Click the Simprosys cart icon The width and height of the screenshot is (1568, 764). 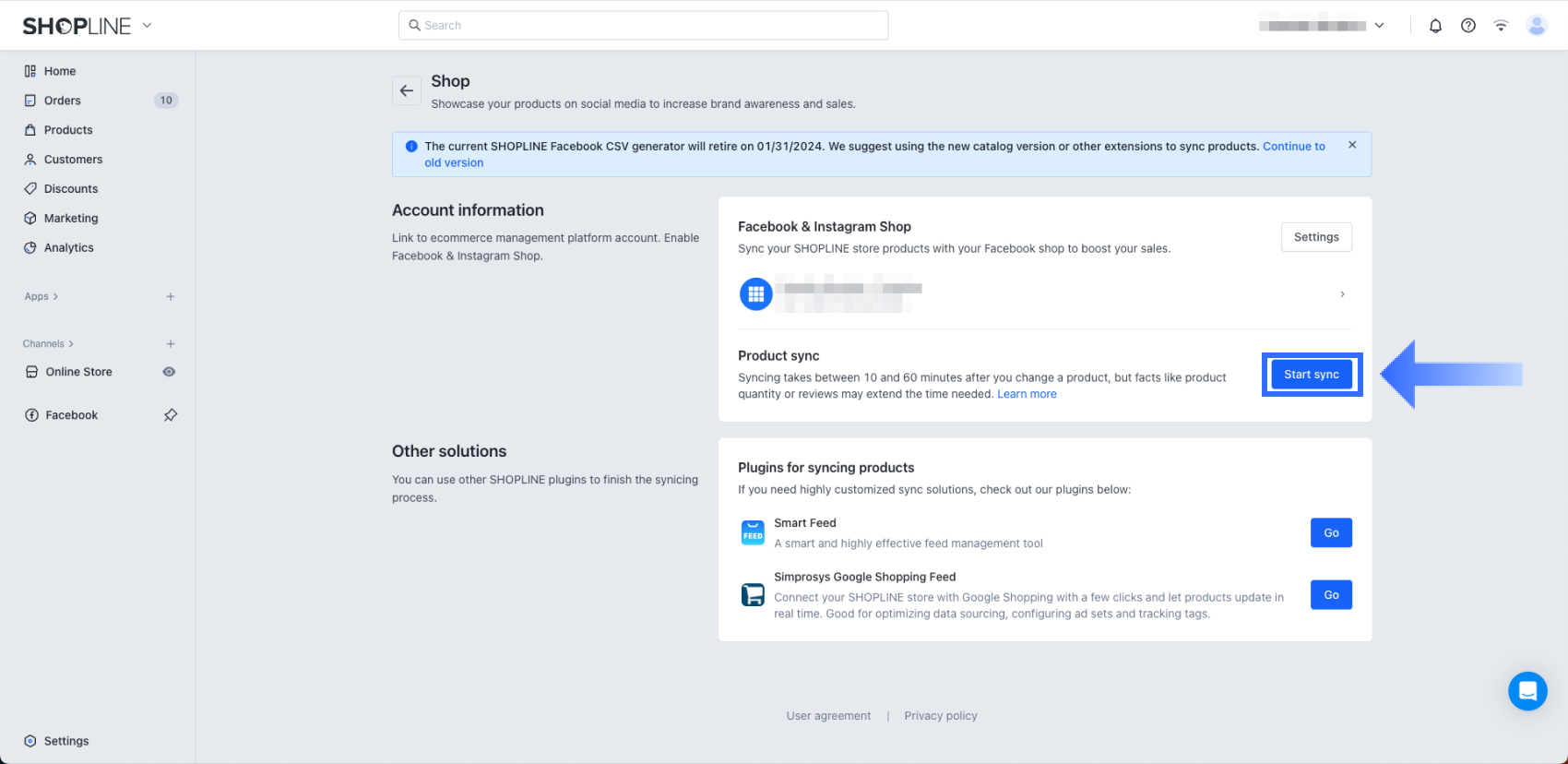(754, 595)
